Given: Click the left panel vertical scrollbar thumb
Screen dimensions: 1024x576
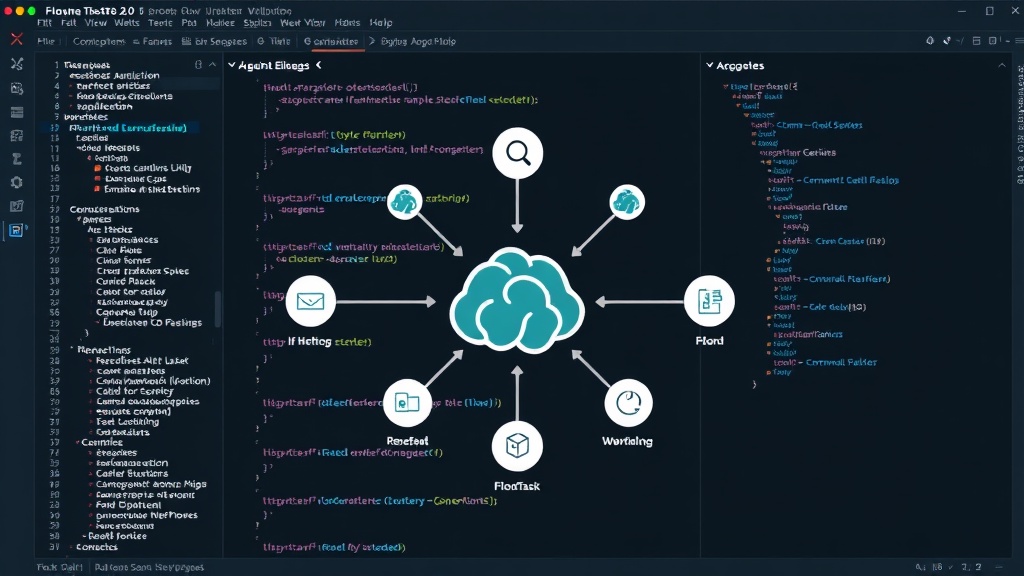Looking at the screenshot, I should pyautogui.click(x=217, y=308).
